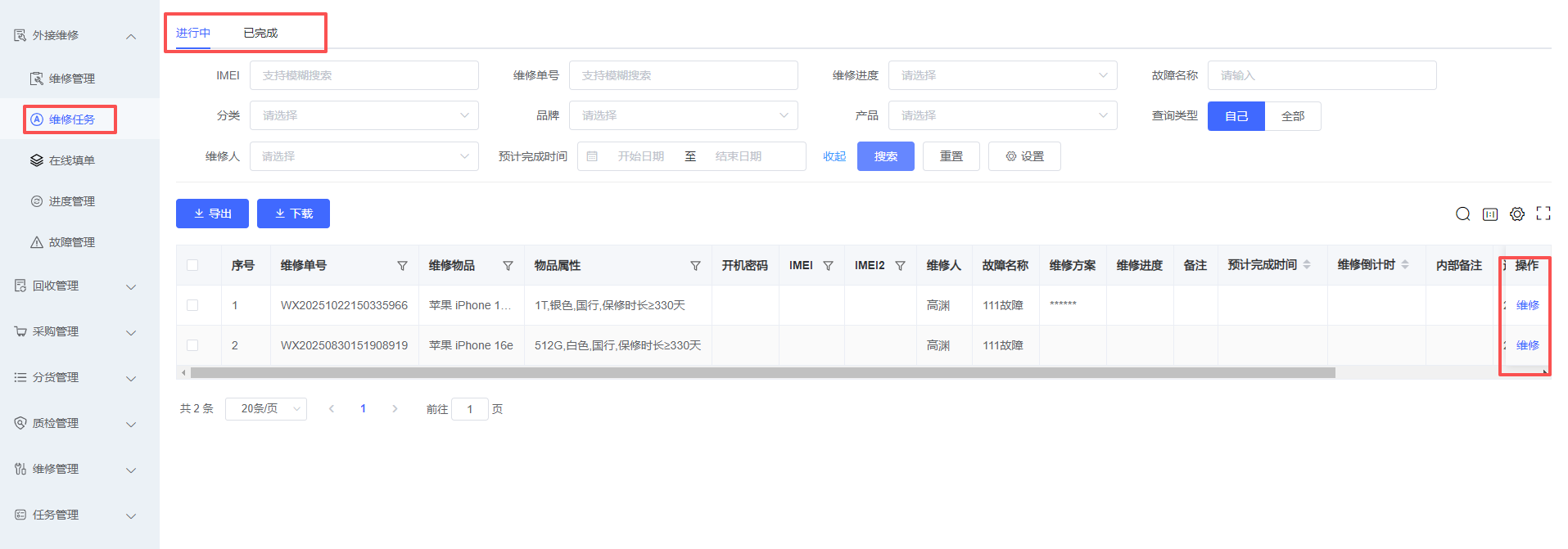Viewport: 1568px width, 549px height.
Task: Open the 维修进度 dropdown
Action: (1002, 75)
